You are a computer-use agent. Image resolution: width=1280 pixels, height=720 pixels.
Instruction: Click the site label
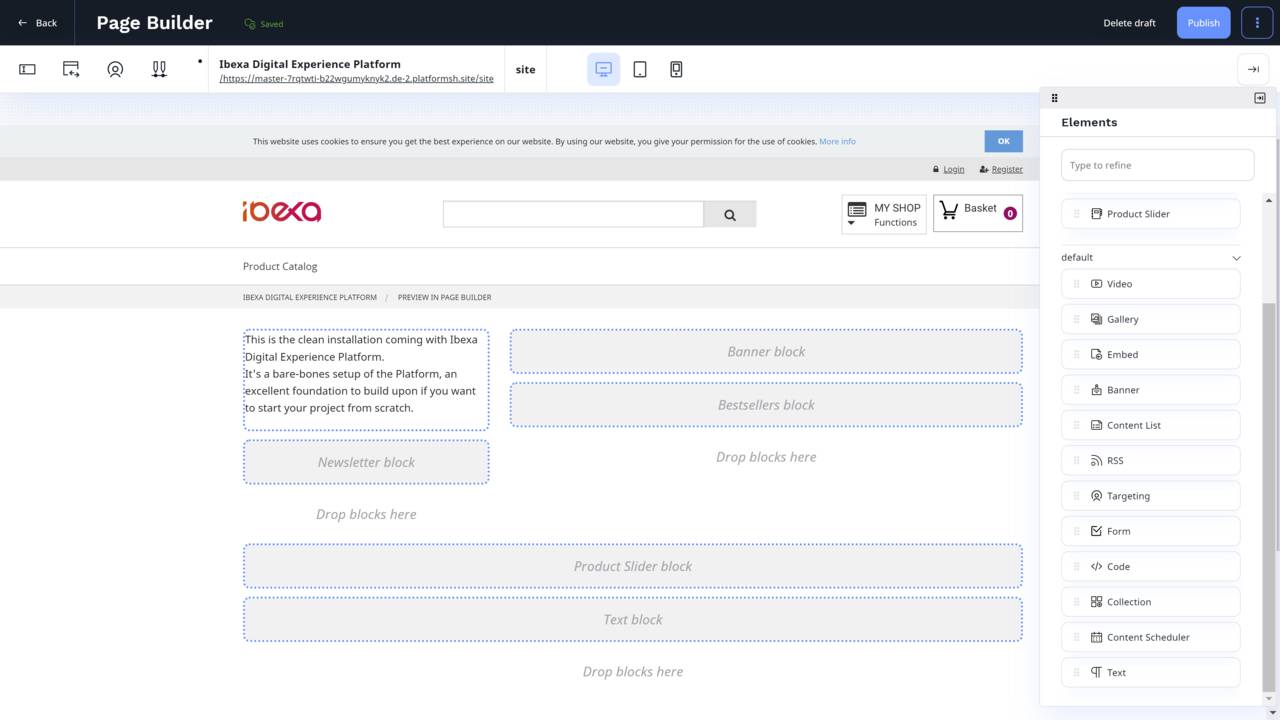pos(525,69)
